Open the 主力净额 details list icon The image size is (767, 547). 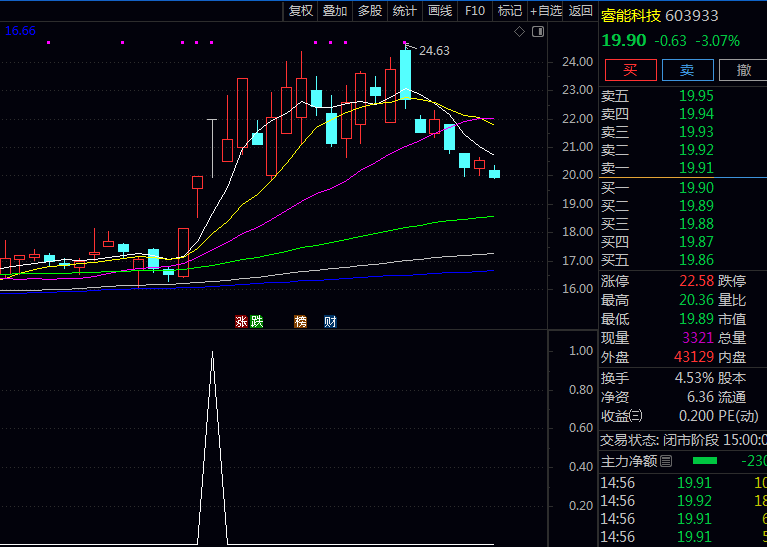[667, 461]
